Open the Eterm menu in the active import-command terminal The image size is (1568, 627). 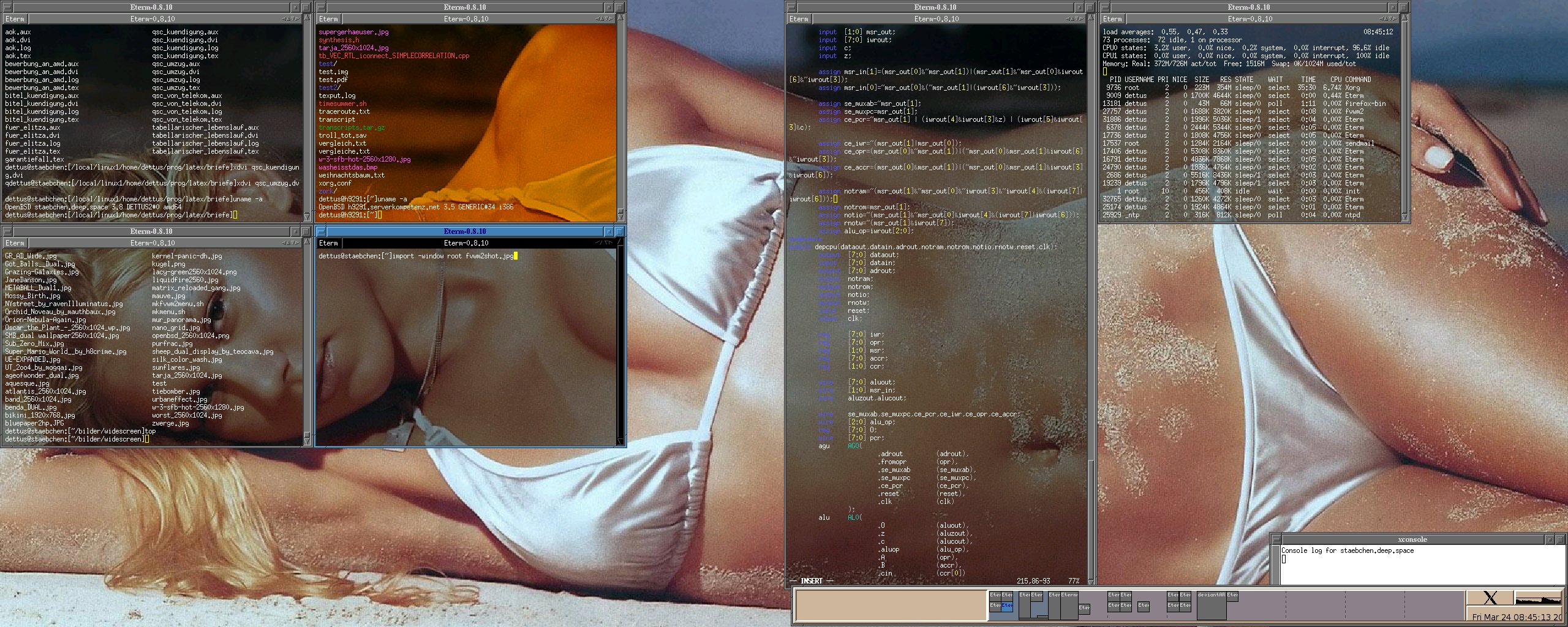pos(328,243)
